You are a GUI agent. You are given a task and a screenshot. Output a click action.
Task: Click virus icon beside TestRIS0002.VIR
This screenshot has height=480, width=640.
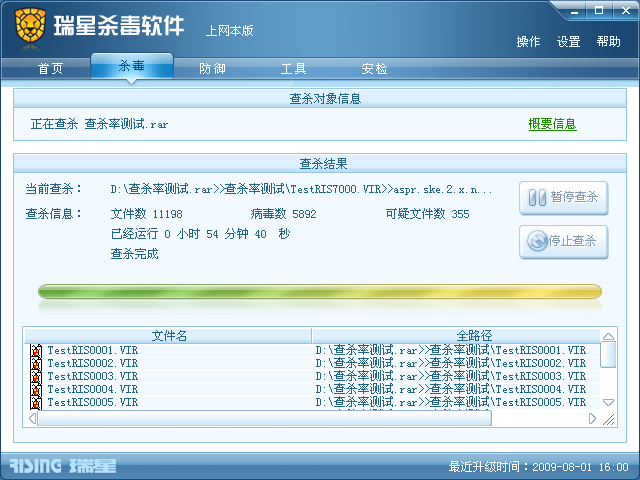(36, 364)
